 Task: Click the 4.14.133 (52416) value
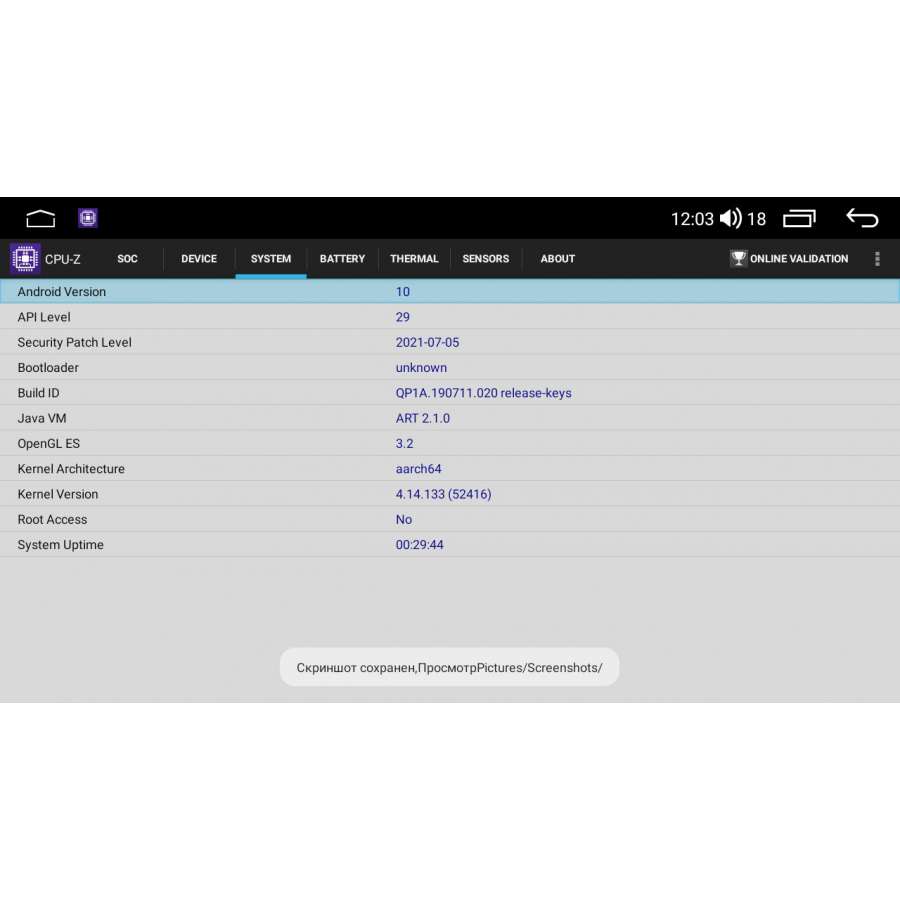pyautogui.click(x=444, y=494)
